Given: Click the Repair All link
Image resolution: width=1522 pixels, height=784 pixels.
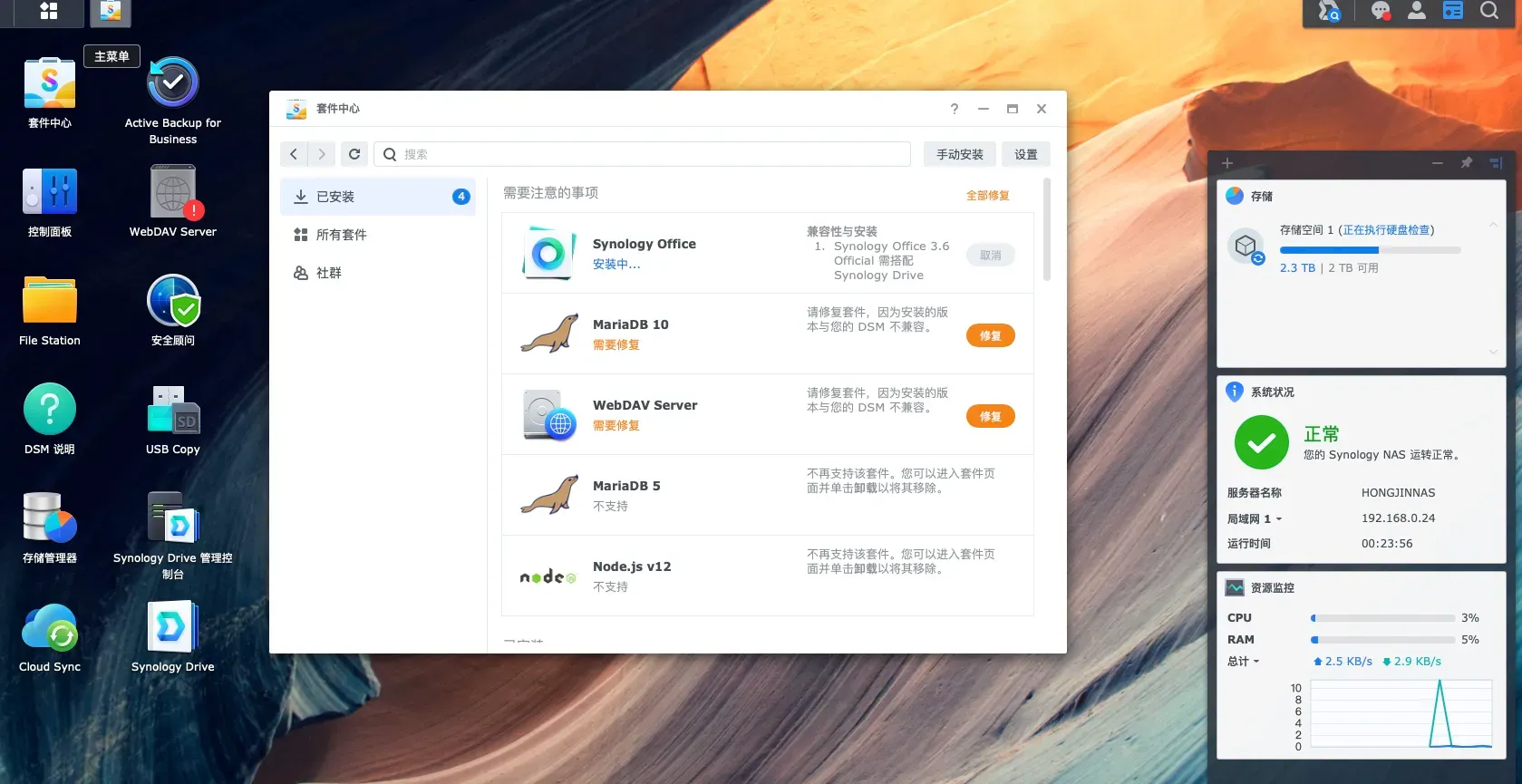Looking at the screenshot, I should pyautogui.click(x=988, y=196).
